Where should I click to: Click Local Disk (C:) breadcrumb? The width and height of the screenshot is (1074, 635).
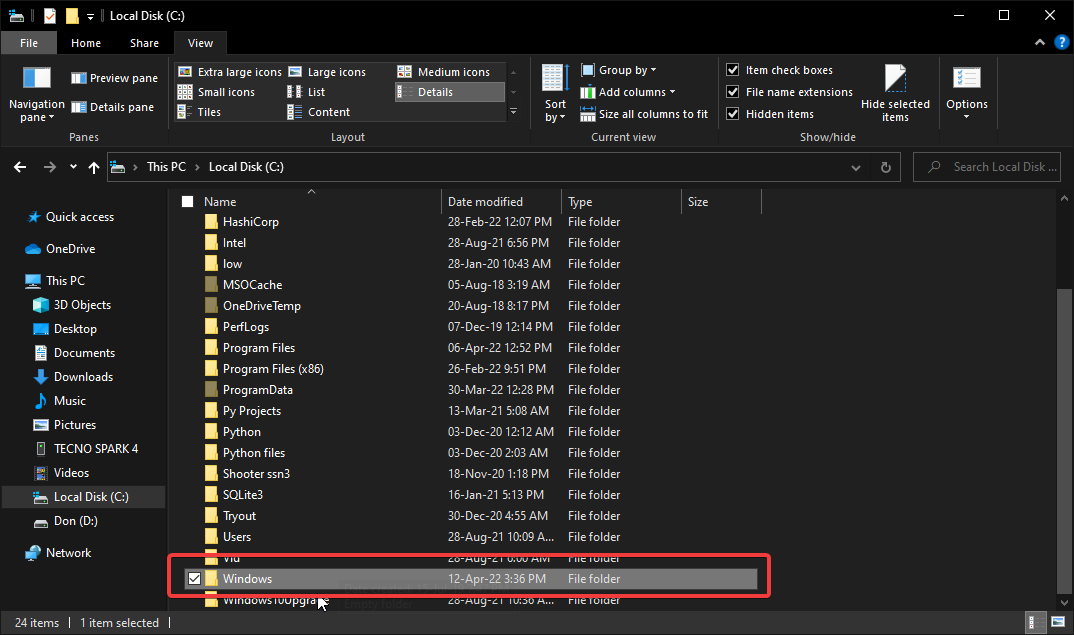(x=246, y=167)
